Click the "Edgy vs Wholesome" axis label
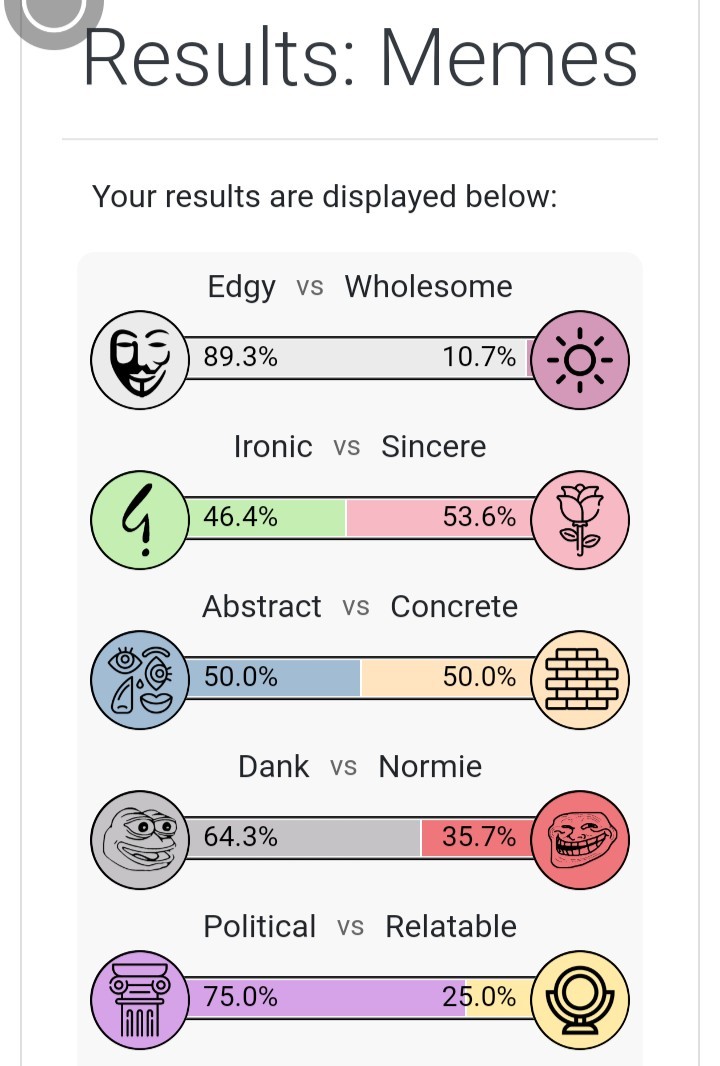Viewport: 720px width, 1066px height. pyautogui.click(x=360, y=287)
